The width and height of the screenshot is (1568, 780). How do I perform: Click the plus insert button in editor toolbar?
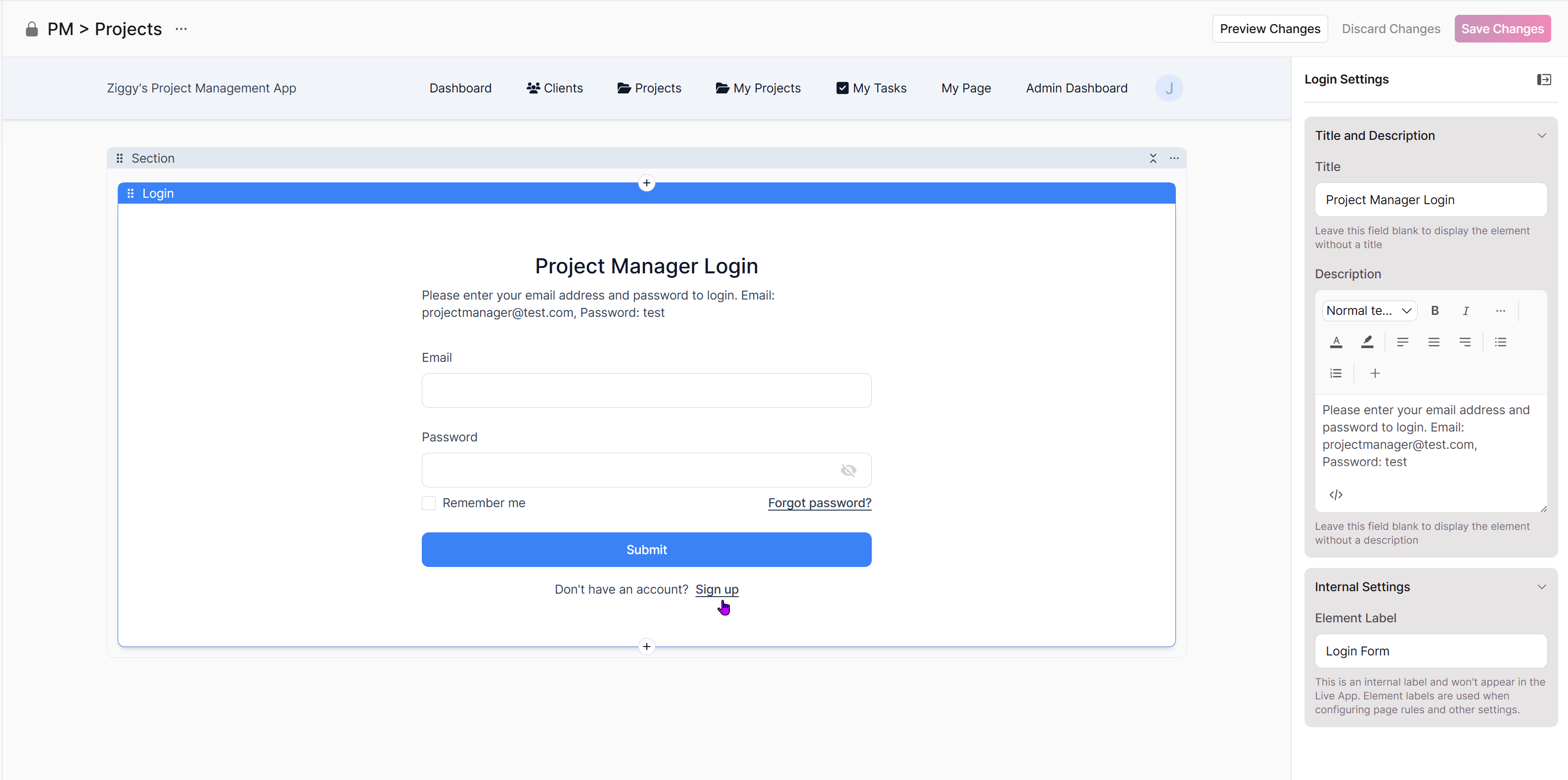(x=1375, y=373)
